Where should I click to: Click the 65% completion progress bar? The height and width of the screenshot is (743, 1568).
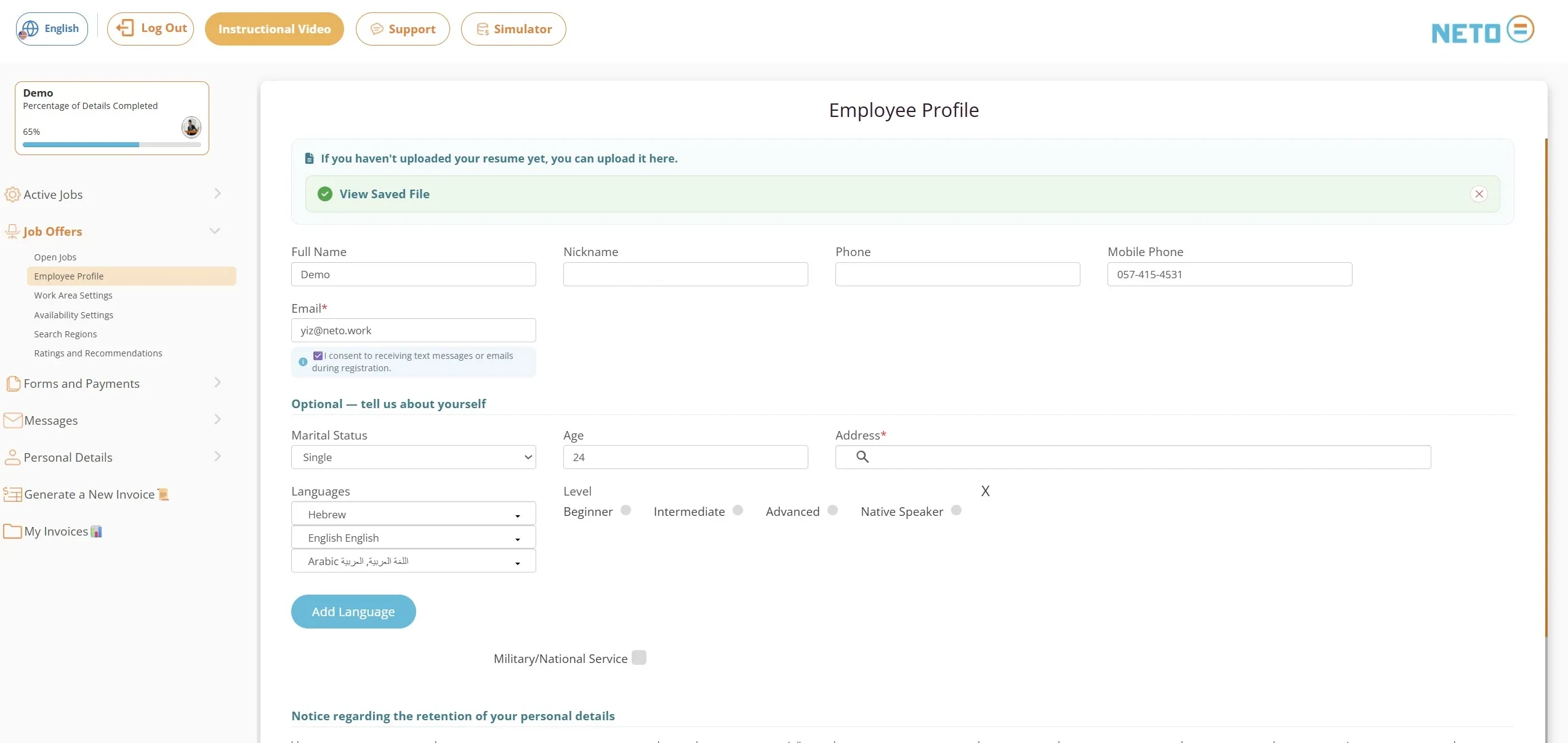(x=112, y=145)
